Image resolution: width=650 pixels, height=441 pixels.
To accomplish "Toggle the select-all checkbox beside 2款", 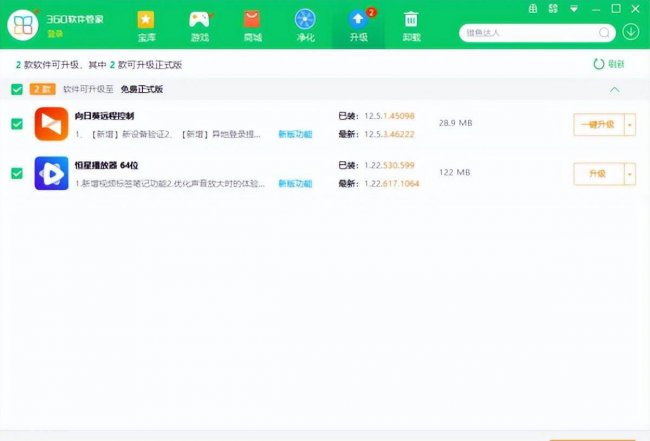I will pyautogui.click(x=17, y=89).
